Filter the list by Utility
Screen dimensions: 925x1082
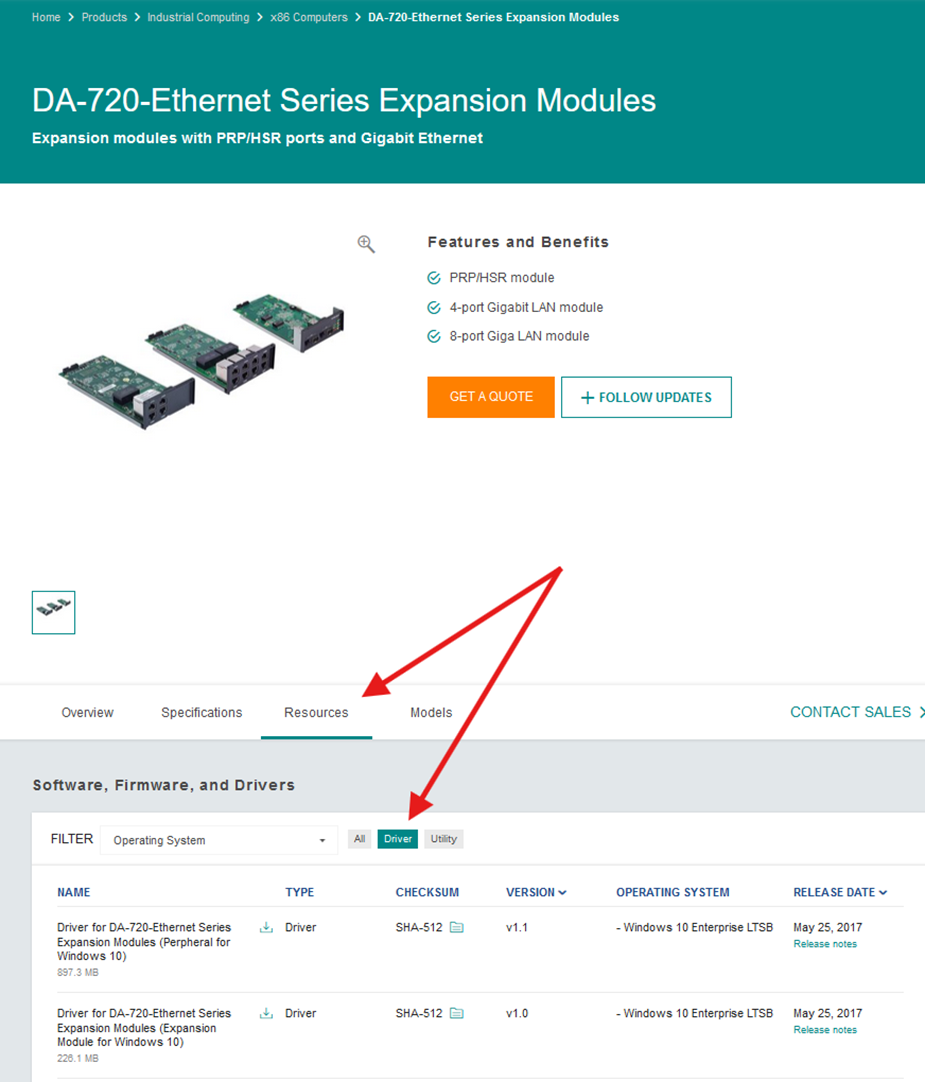click(444, 839)
